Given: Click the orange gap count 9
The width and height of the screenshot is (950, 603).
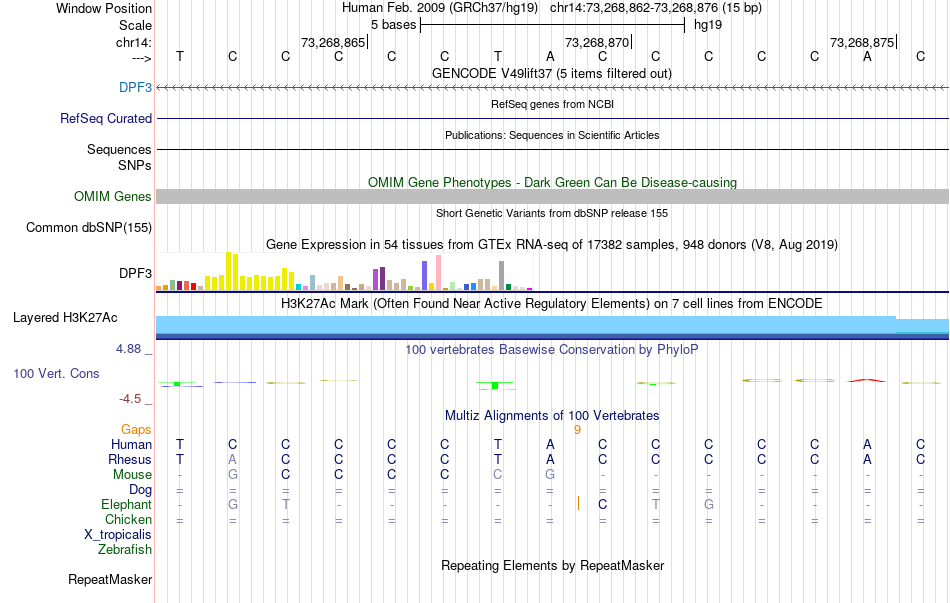Looking at the screenshot, I should pyautogui.click(x=577, y=430).
